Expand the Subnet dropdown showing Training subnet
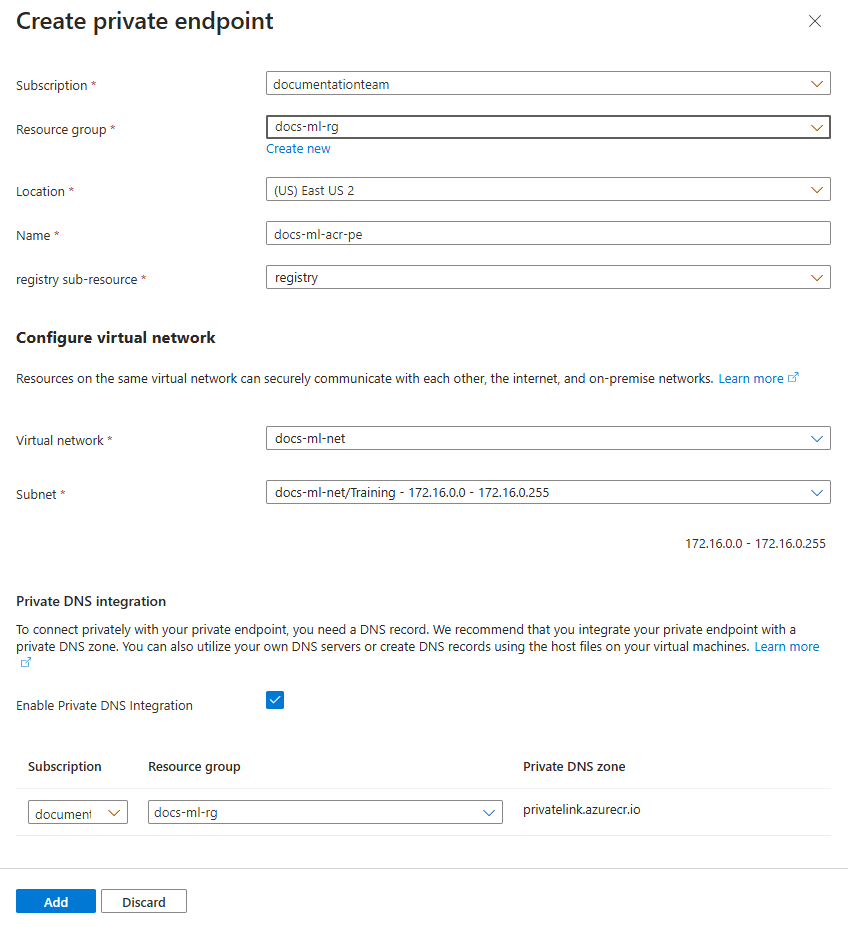Image resolution: width=848 pixels, height=927 pixels. (818, 492)
